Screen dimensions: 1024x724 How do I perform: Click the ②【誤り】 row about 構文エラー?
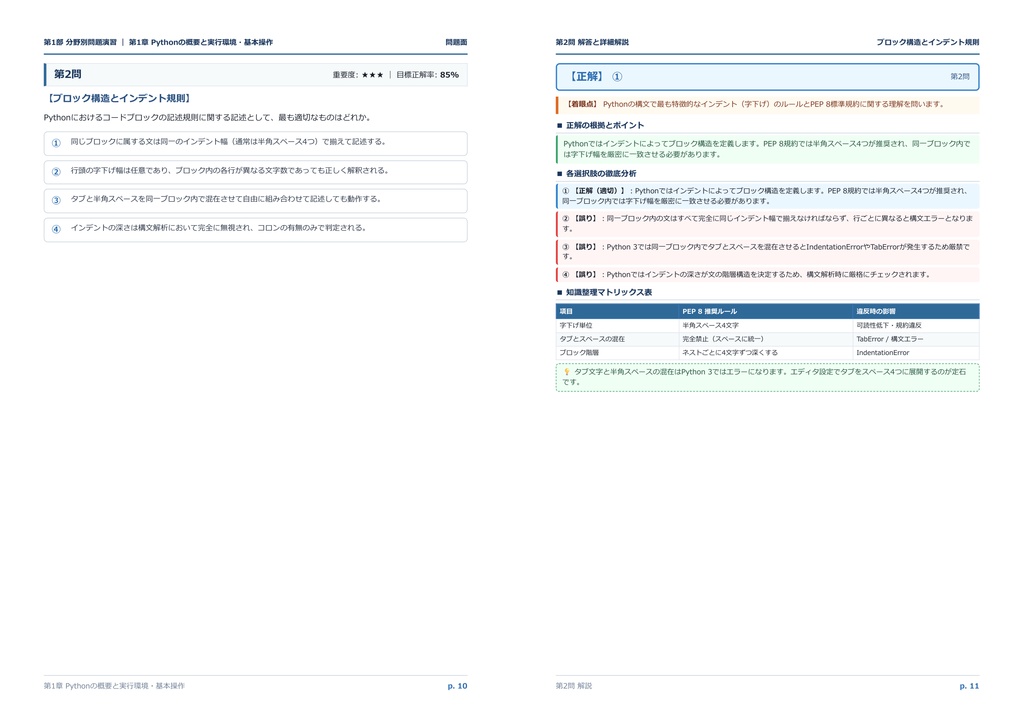pyautogui.click(x=767, y=223)
